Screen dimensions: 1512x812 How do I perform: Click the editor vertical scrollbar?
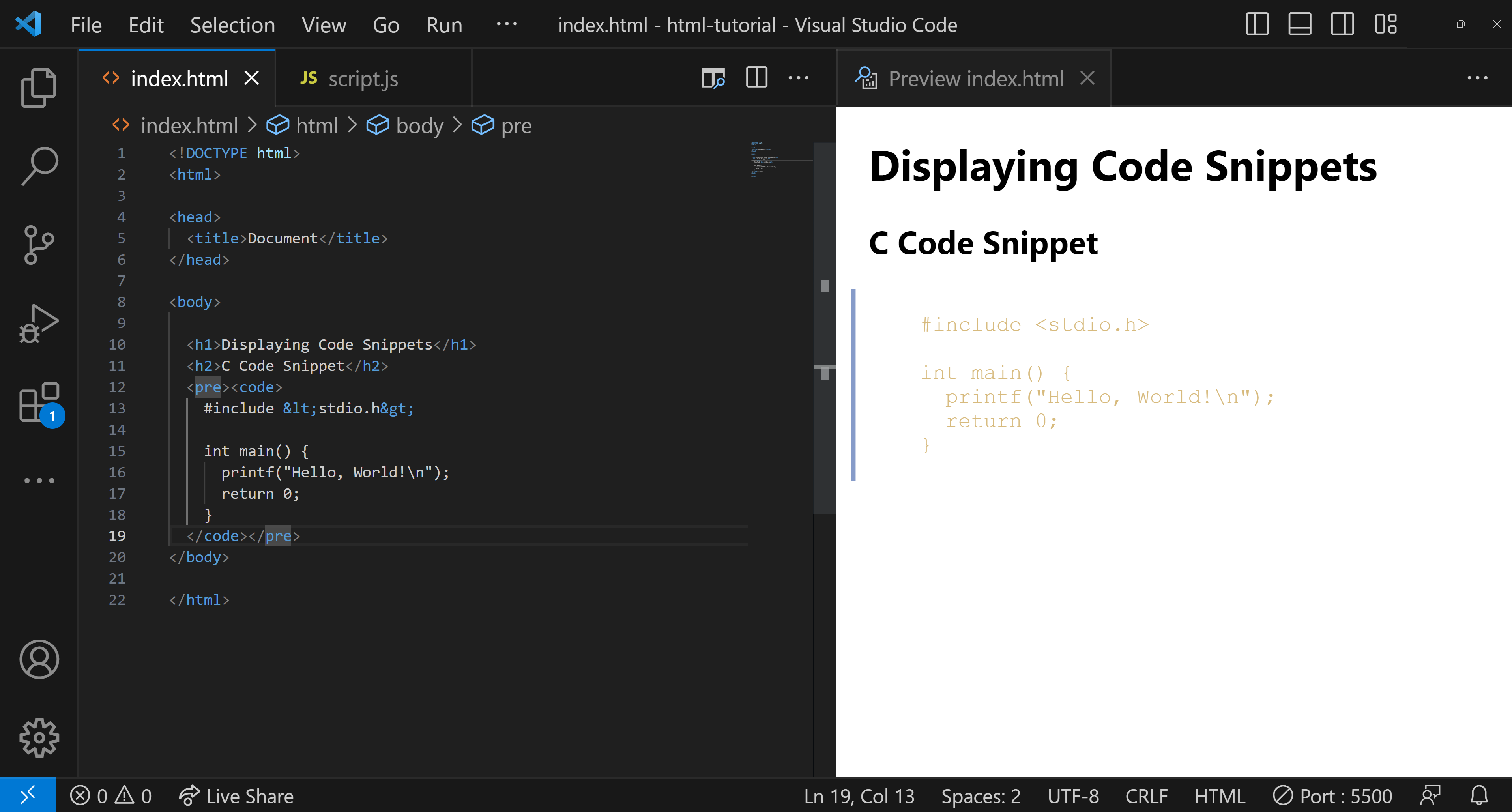click(824, 327)
